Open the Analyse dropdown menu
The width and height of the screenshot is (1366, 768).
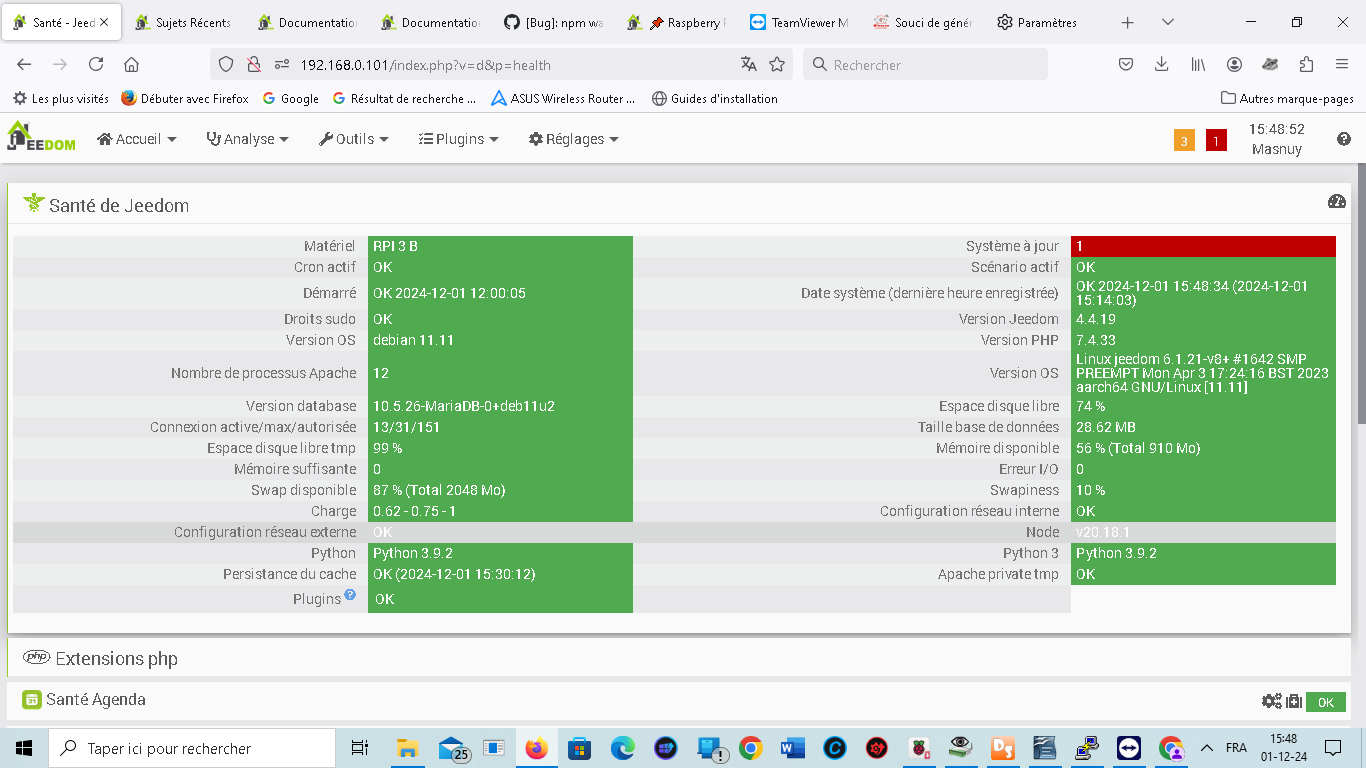247,139
